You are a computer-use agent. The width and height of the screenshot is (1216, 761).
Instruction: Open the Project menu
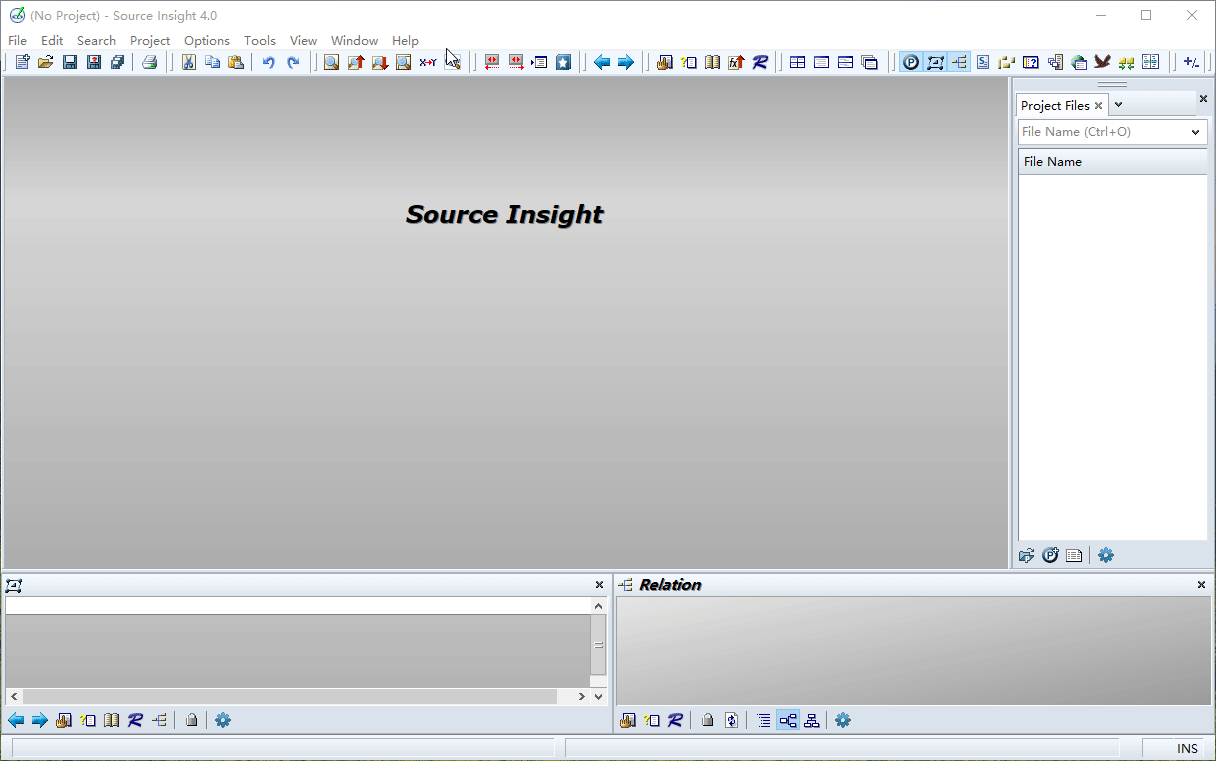tap(150, 41)
